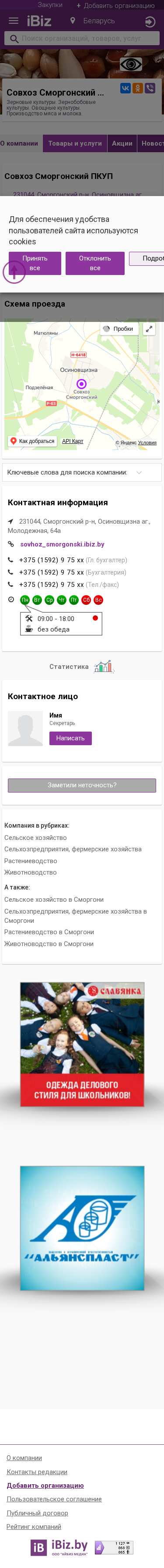Click the Viber phone icon
This screenshot has height=1568, width=164.
(150, 88)
